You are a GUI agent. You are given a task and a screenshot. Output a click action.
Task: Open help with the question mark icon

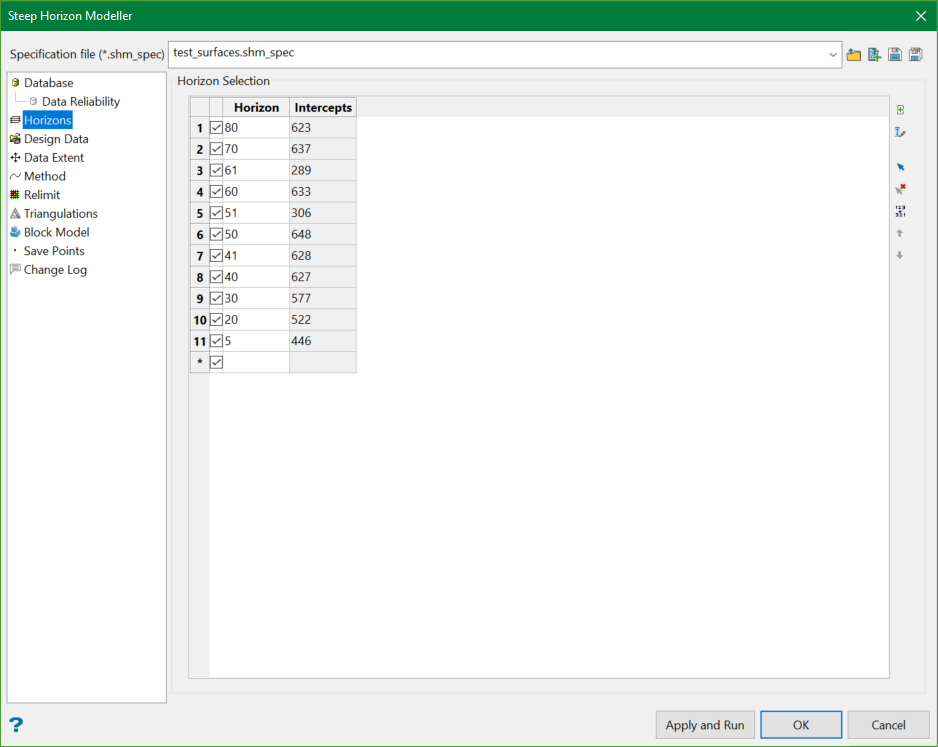click(16, 725)
